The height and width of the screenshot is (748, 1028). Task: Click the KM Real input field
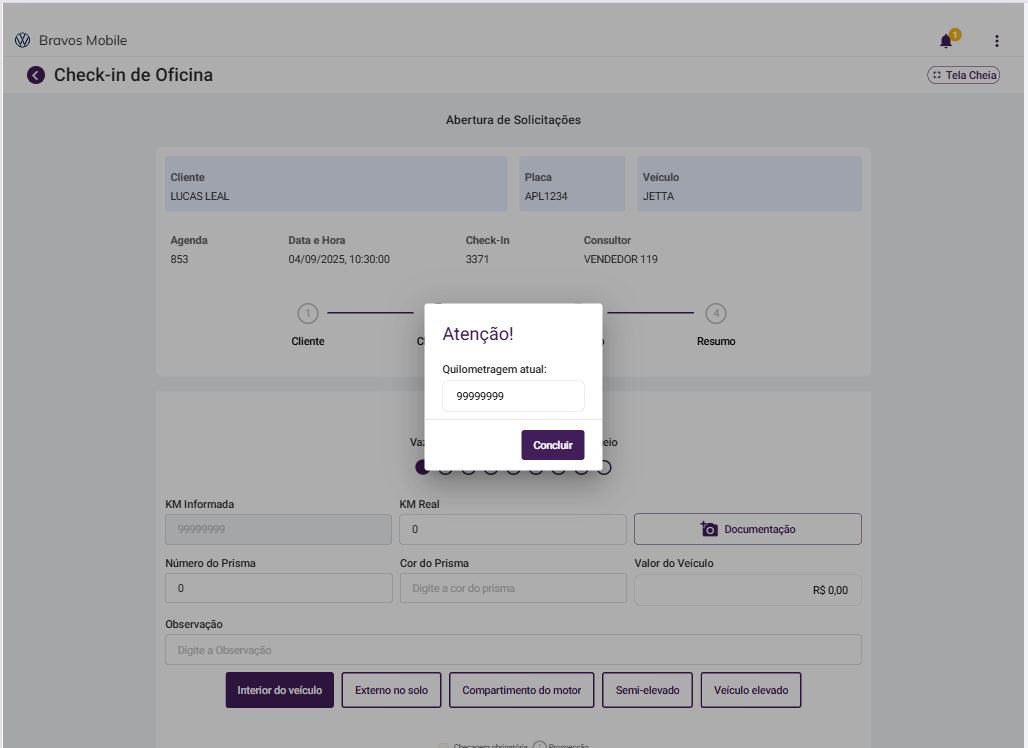click(512, 529)
